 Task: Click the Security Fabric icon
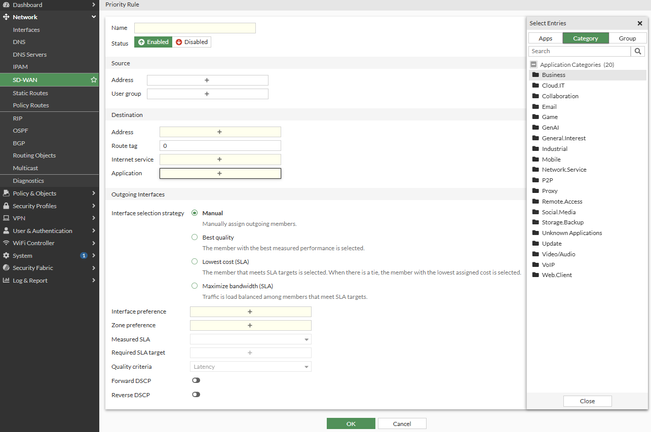pos(6,268)
